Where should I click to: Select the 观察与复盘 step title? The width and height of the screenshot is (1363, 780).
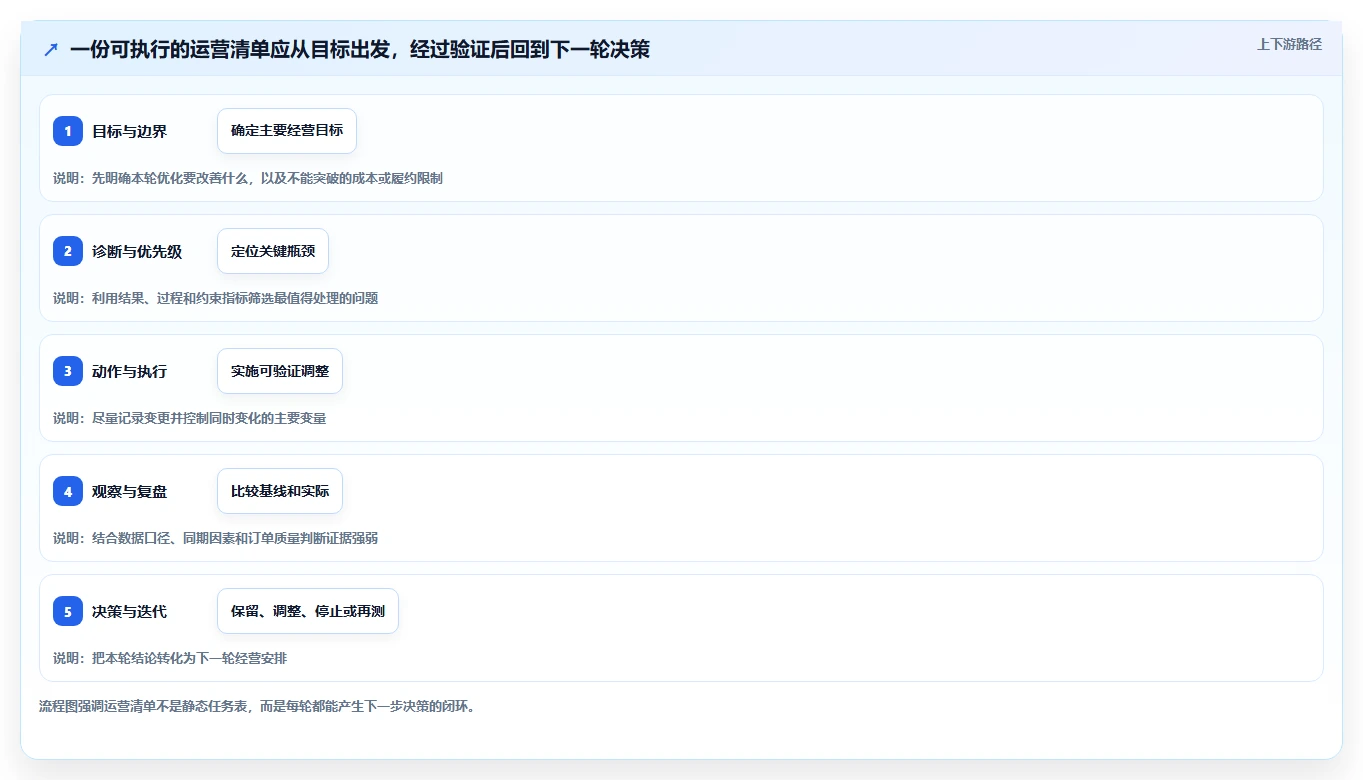[129, 491]
